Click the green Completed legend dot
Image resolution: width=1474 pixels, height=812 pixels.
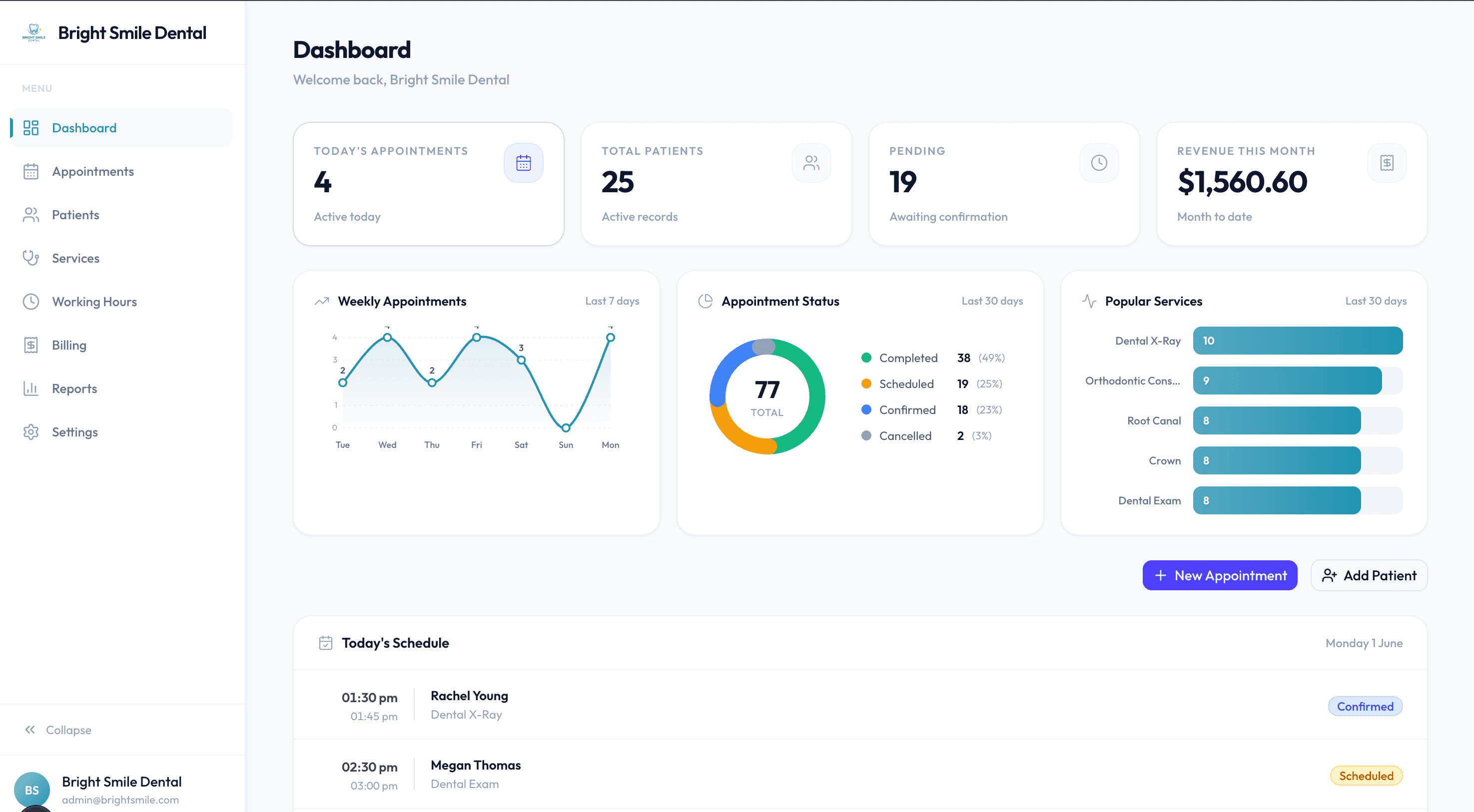866,358
